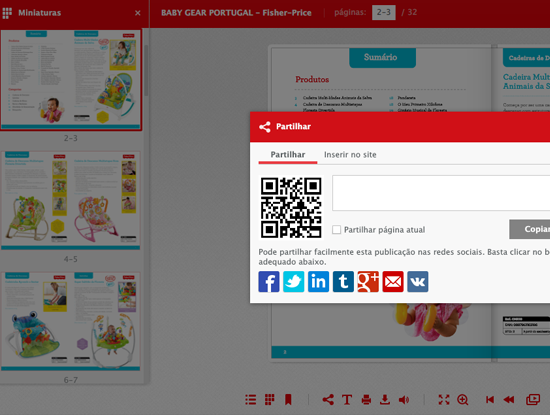This screenshot has height=415, width=550.
Task: Switch to Inserir no site tab
Action: point(350,155)
